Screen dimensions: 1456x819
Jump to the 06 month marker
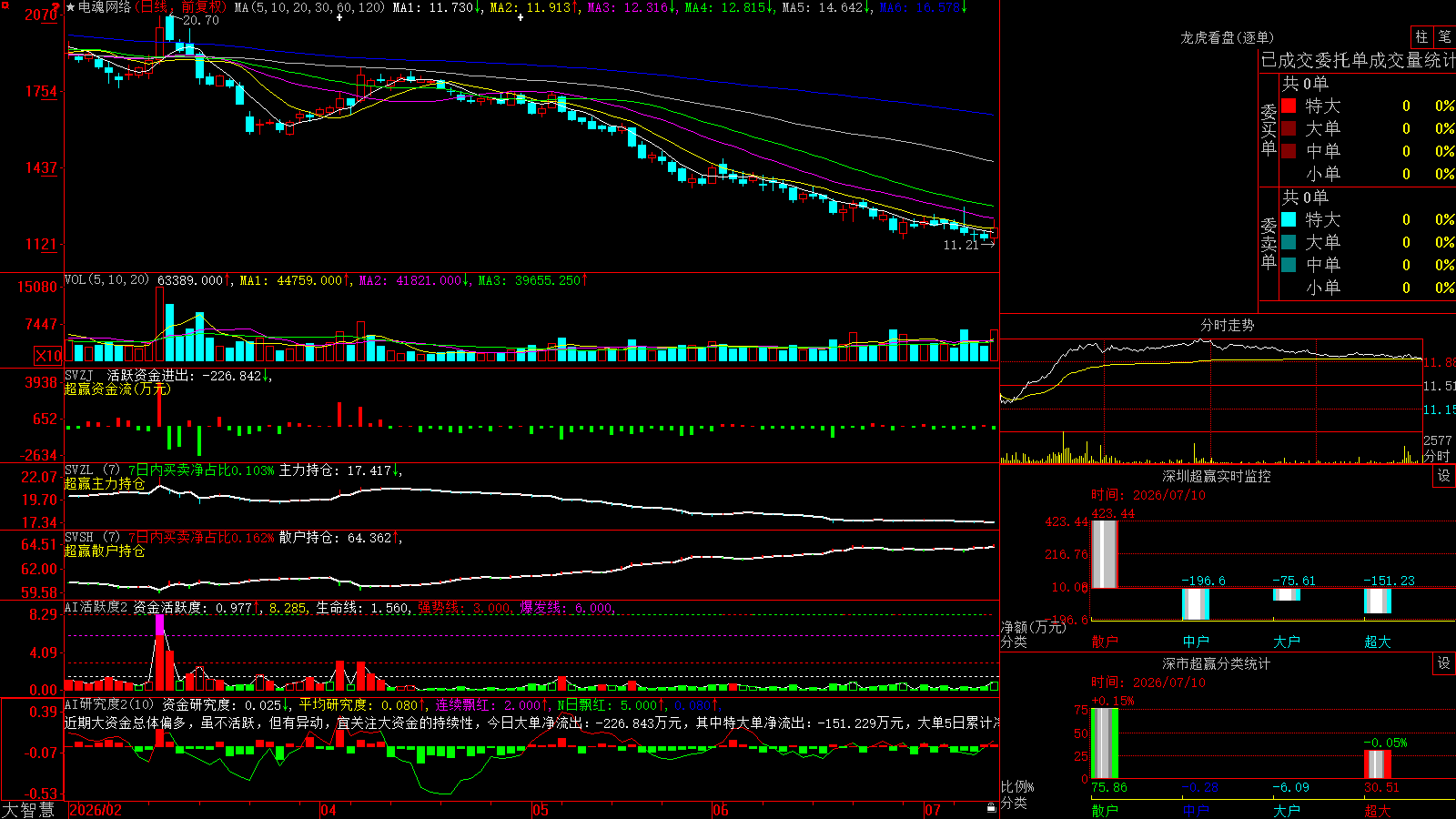point(721,810)
